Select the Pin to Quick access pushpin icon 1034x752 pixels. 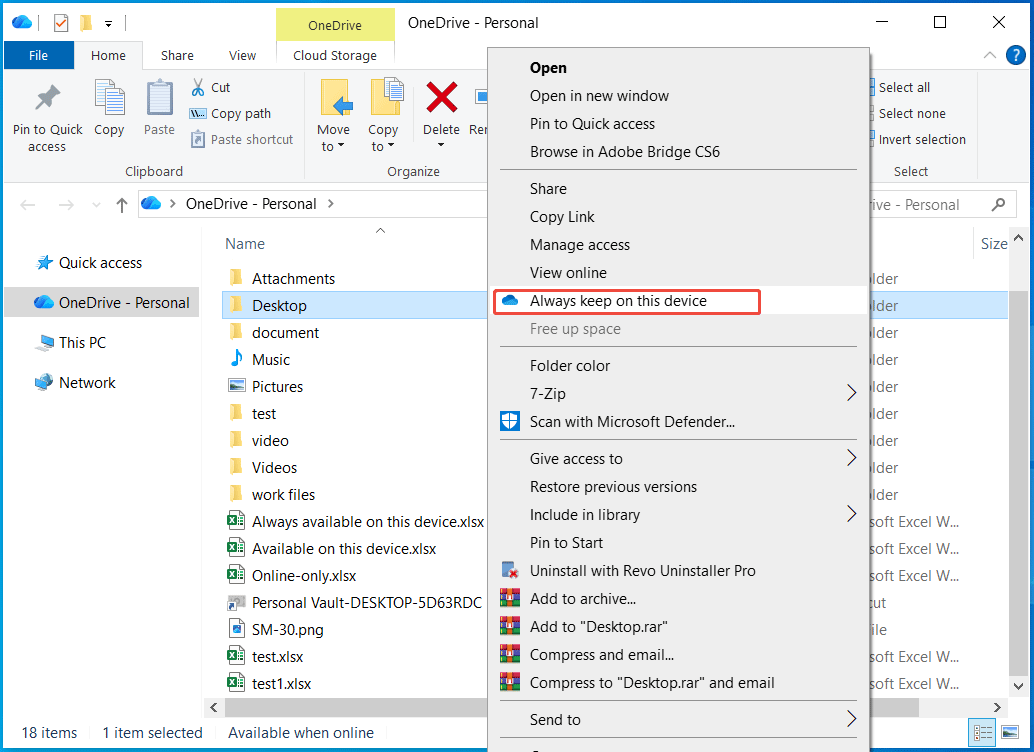46,99
